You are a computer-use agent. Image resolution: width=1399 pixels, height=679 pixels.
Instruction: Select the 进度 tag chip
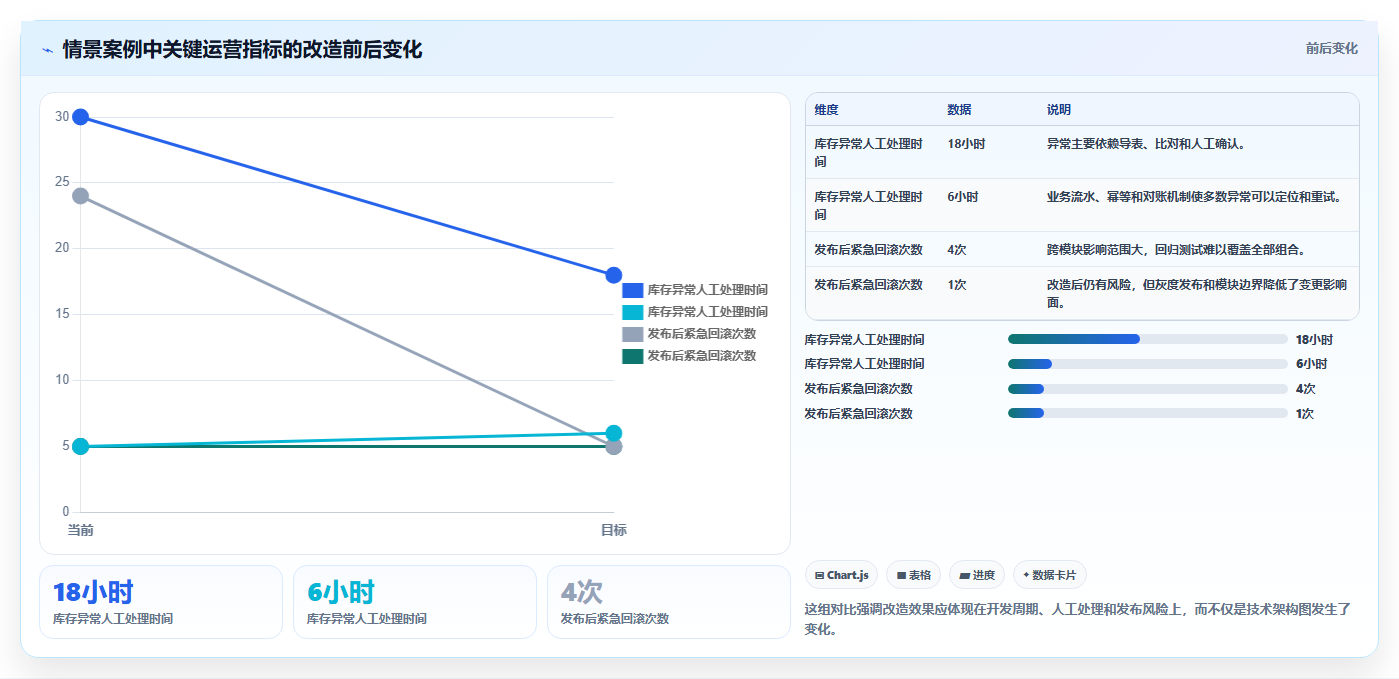pyautogui.click(x=977, y=575)
